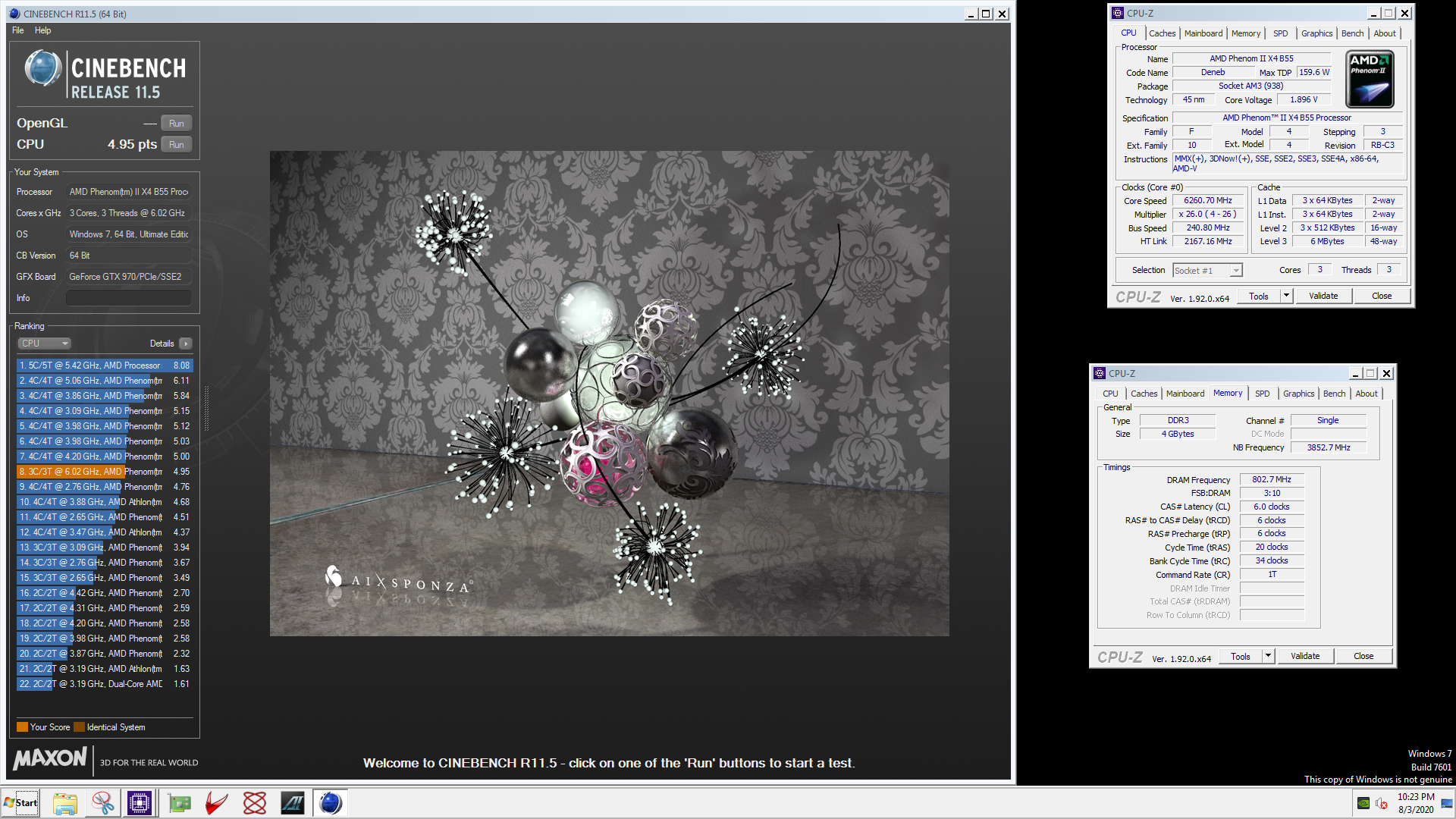The width and height of the screenshot is (1456, 819).
Task: Open the Snipping Tool taskbar icon
Action: click(x=102, y=803)
